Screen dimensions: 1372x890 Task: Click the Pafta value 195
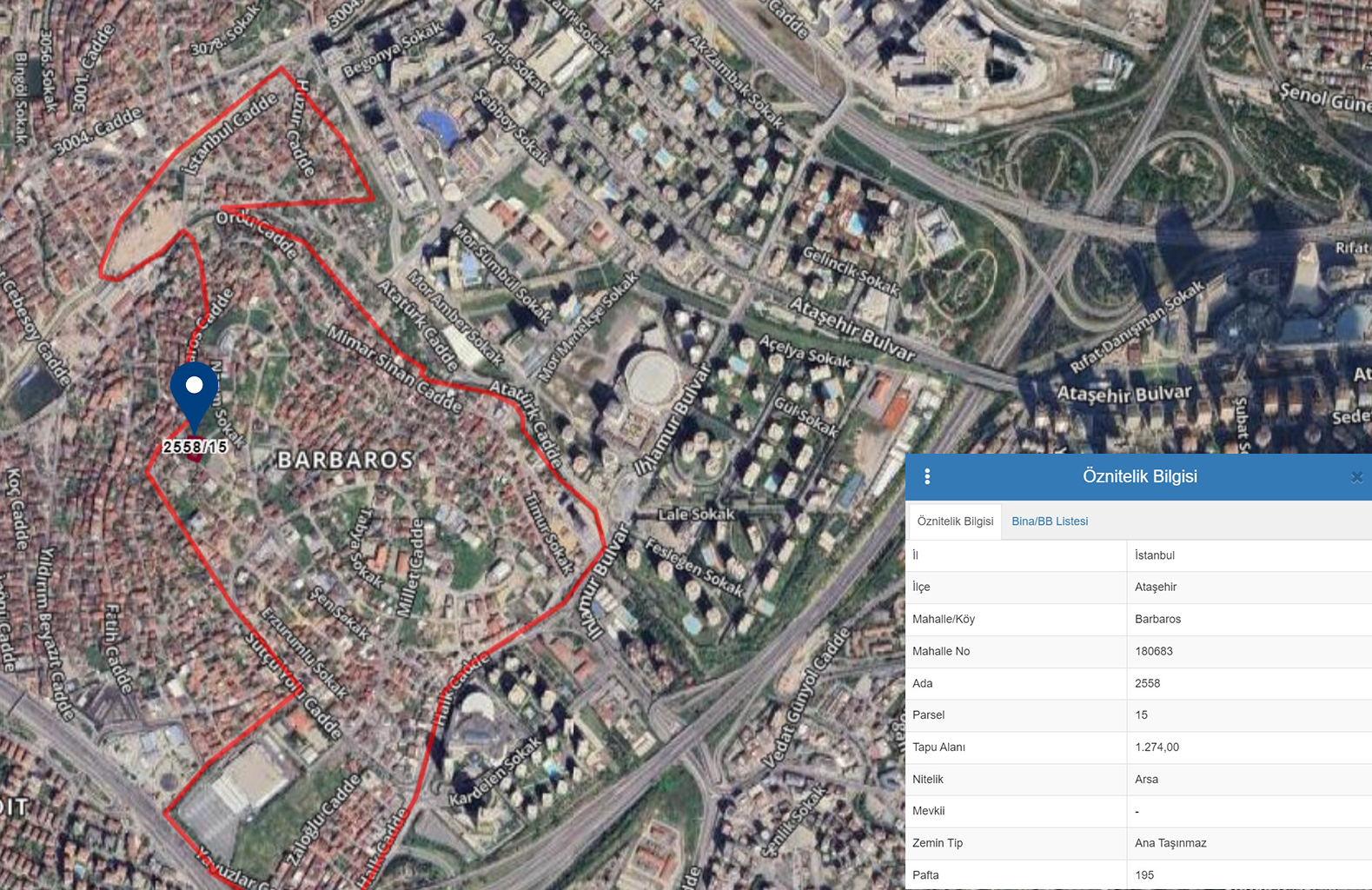click(x=1144, y=875)
